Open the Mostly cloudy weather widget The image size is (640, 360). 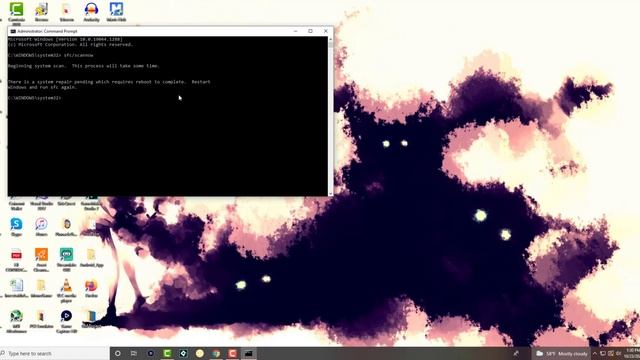click(562, 353)
